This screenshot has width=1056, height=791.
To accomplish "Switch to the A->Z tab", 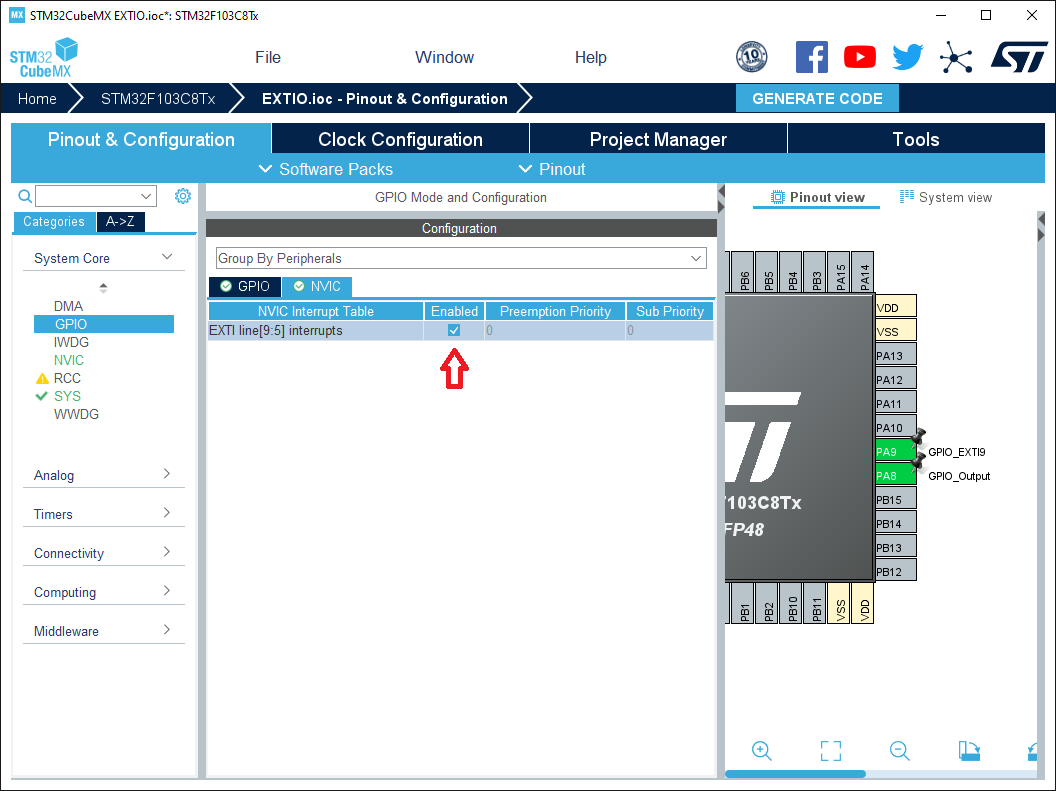I will point(120,221).
